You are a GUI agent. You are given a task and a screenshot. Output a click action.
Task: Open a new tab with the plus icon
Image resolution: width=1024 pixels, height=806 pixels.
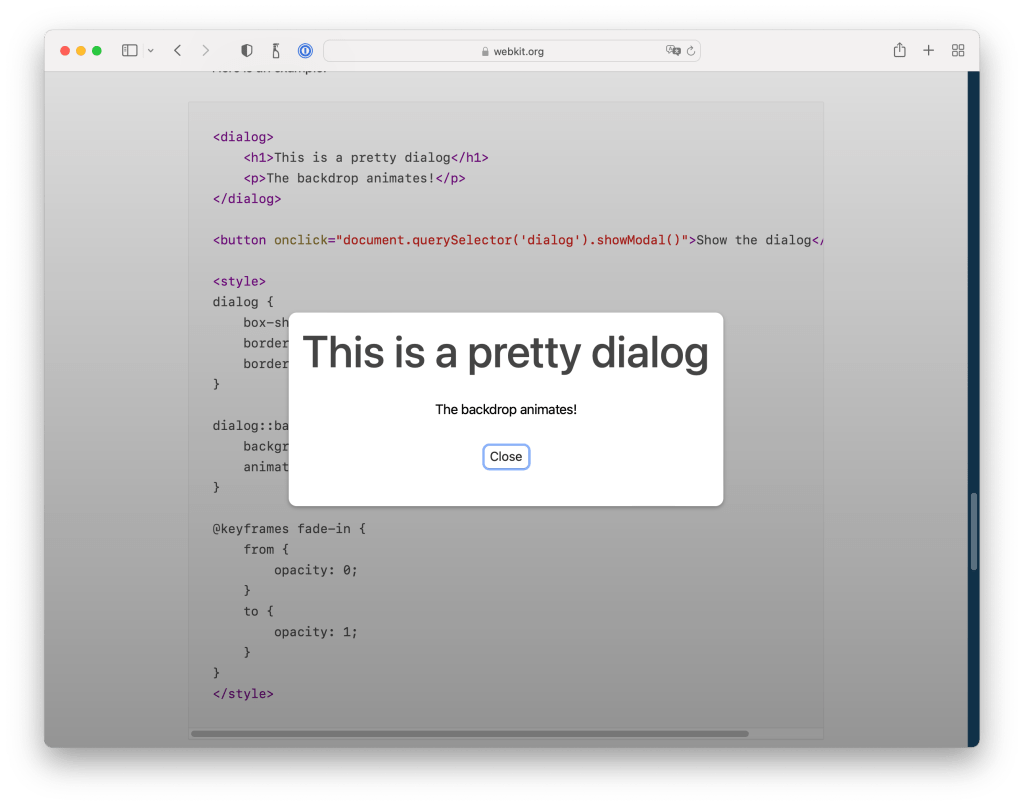click(x=928, y=50)
